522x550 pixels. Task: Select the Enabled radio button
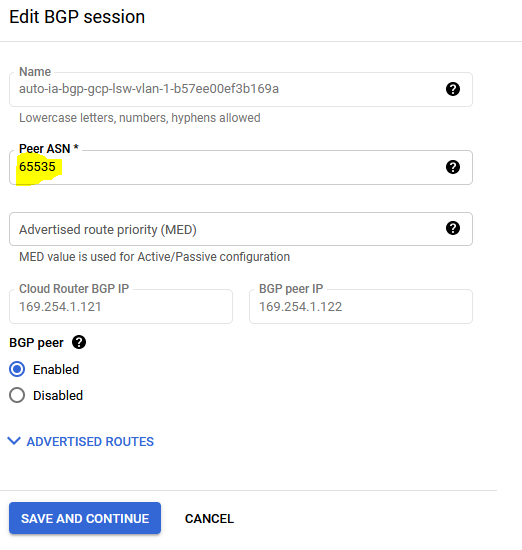click(x=17, y=369)
